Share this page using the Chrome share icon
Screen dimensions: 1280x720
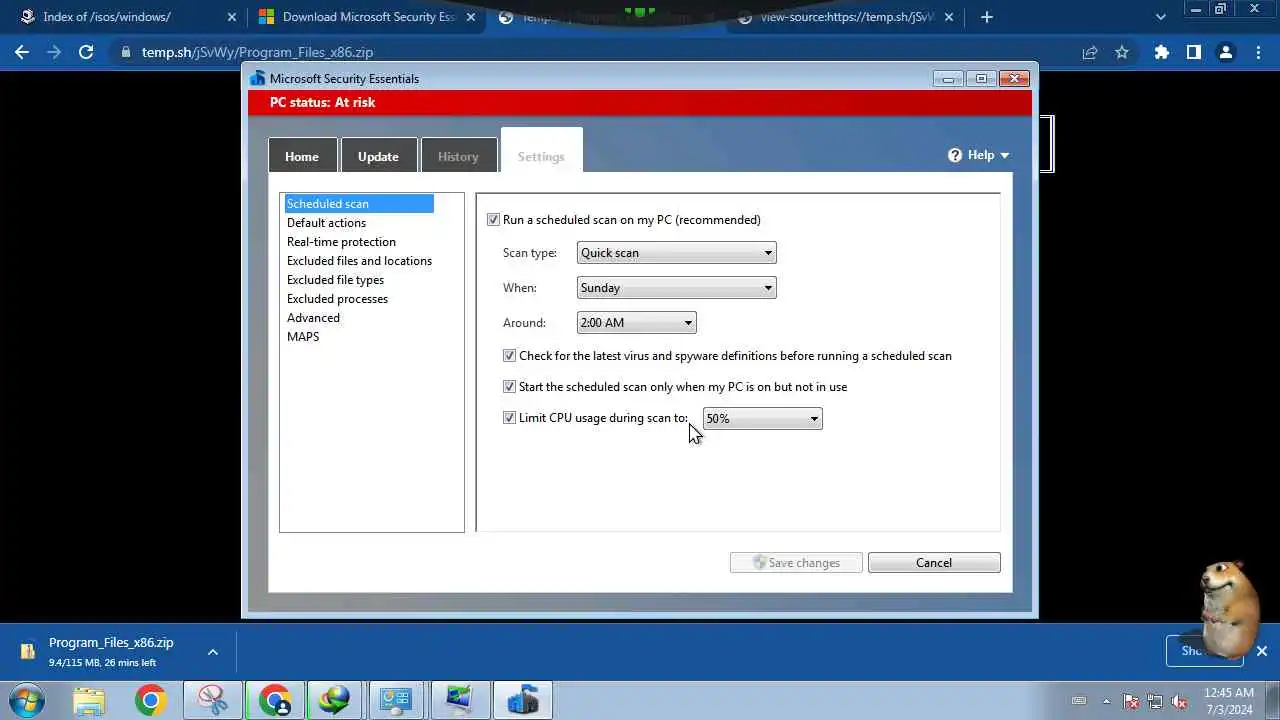1090,52
